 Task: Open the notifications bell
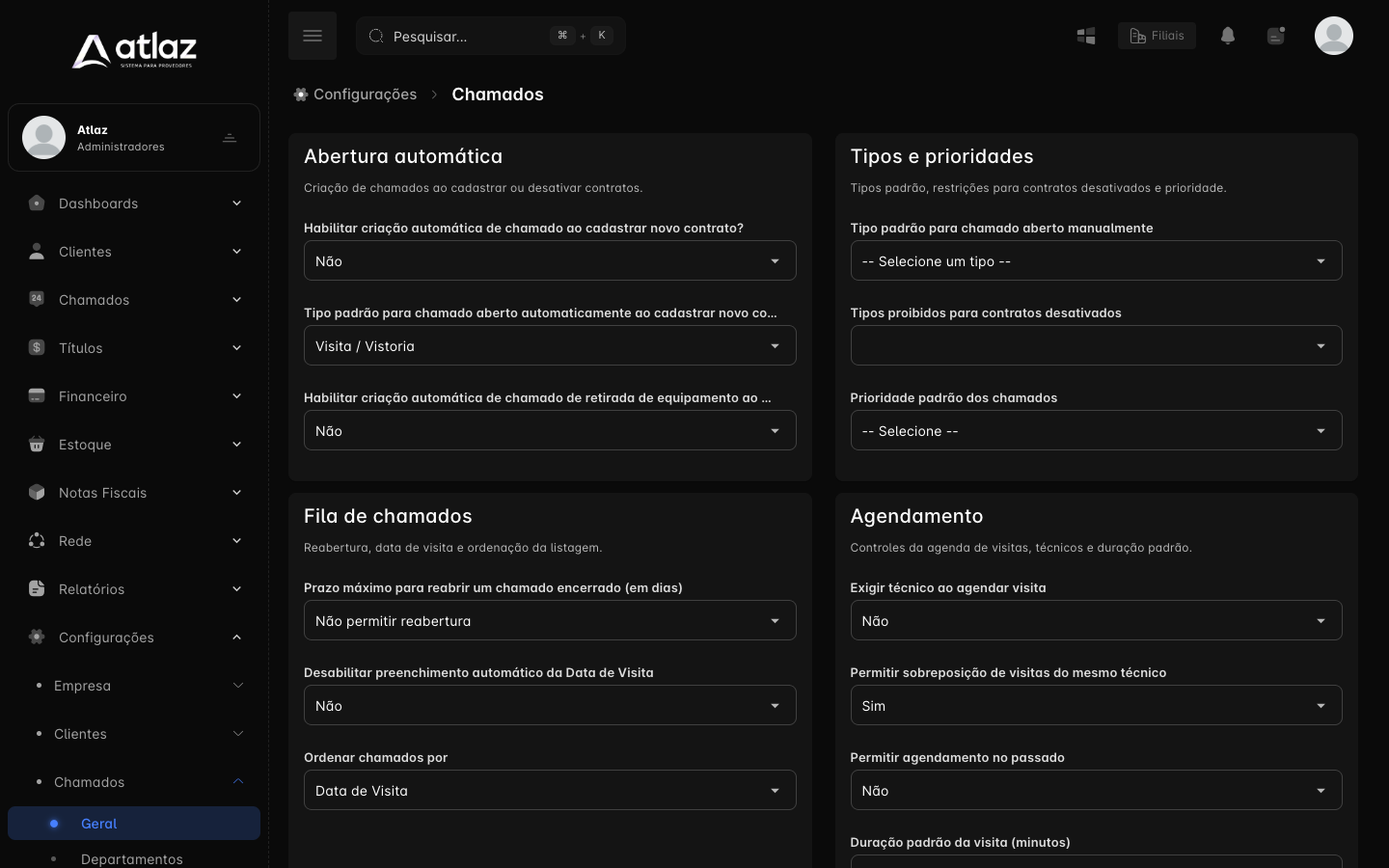tap(1228, 36)
